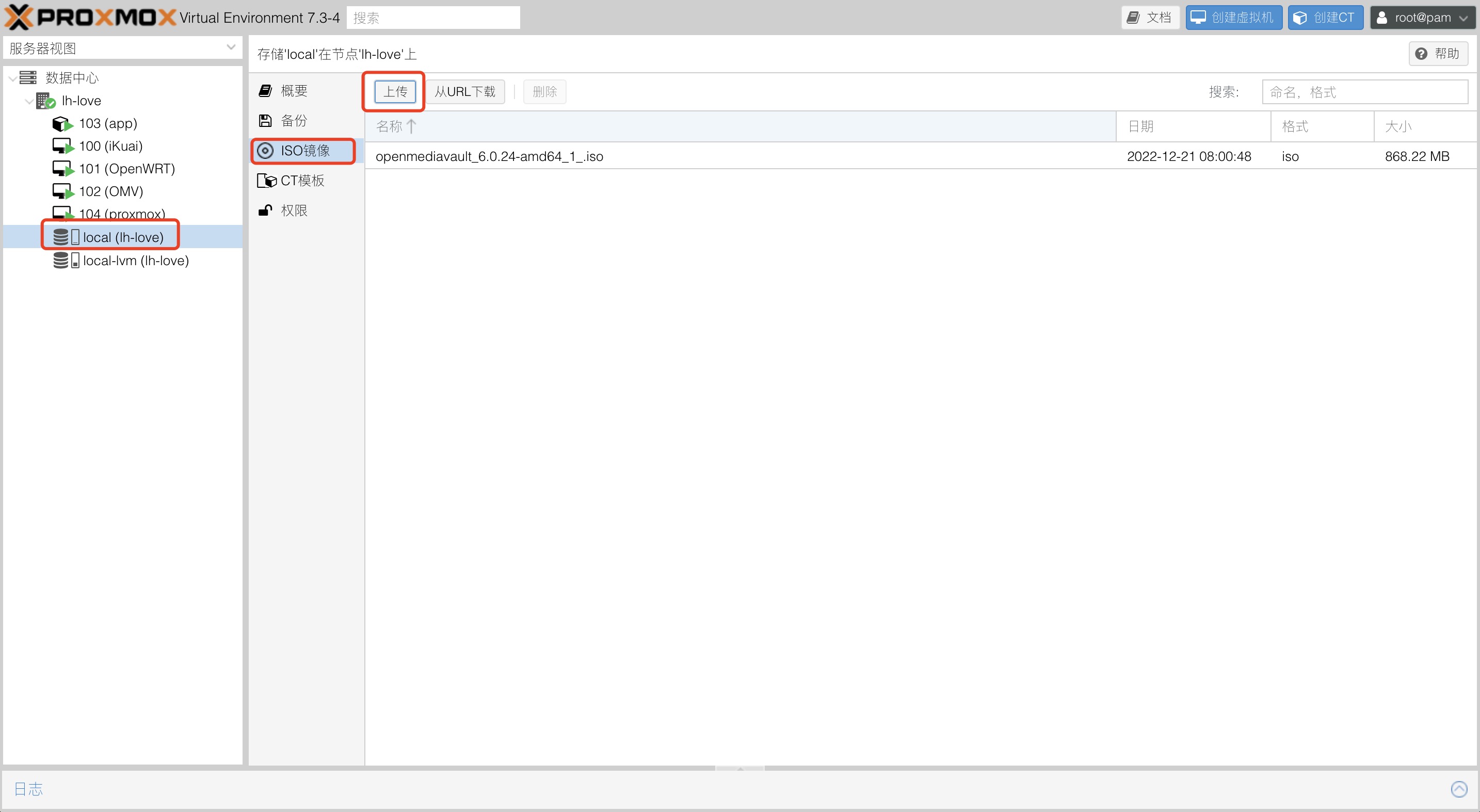This screenshot has height=812, width=1480.
Task: Sort by the 名称 column header
Action: [x=390, y=126]
